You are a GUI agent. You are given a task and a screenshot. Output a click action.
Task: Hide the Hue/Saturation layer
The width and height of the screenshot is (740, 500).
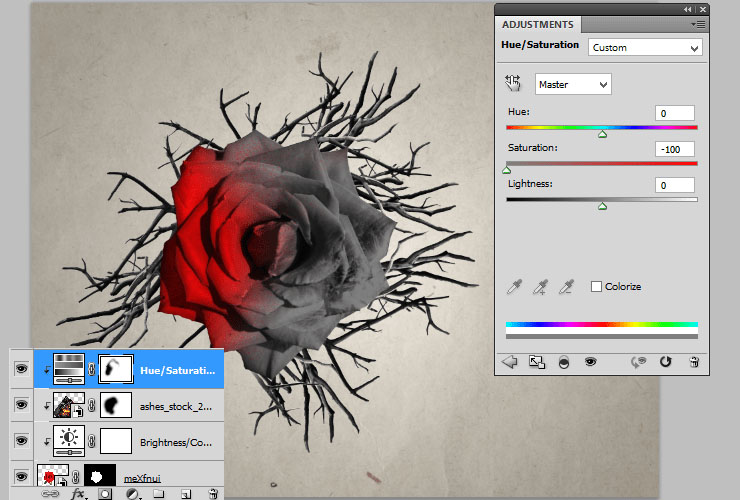coord(21,369)
